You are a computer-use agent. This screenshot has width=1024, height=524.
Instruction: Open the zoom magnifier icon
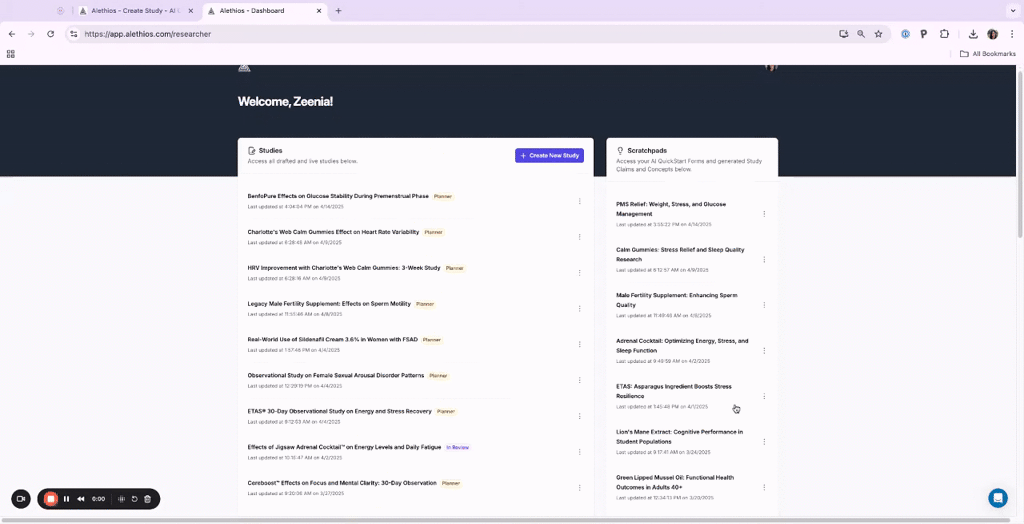tap(861, 34)
